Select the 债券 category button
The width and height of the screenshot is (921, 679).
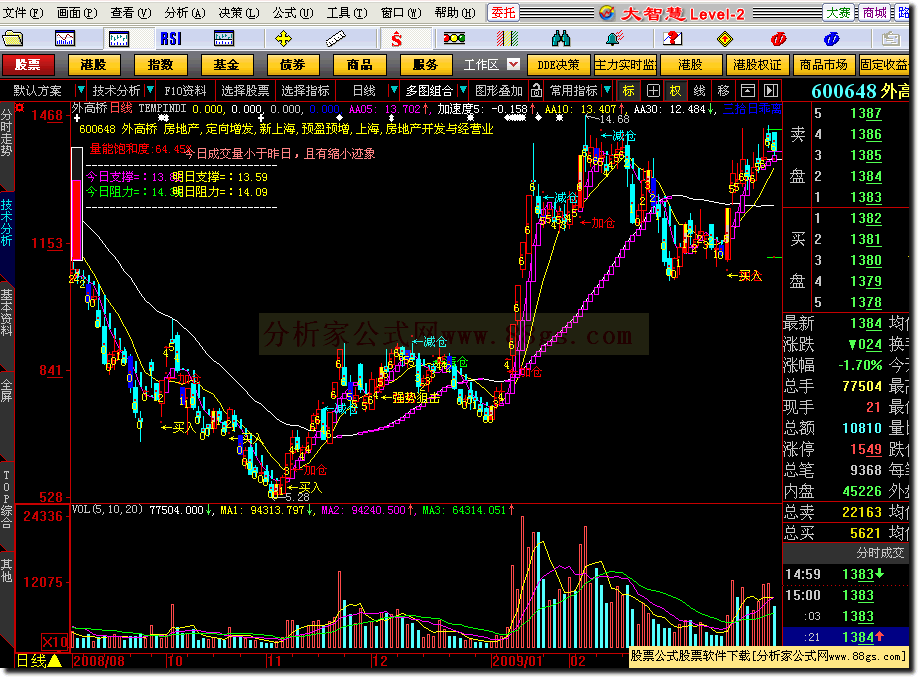point(293,65)
